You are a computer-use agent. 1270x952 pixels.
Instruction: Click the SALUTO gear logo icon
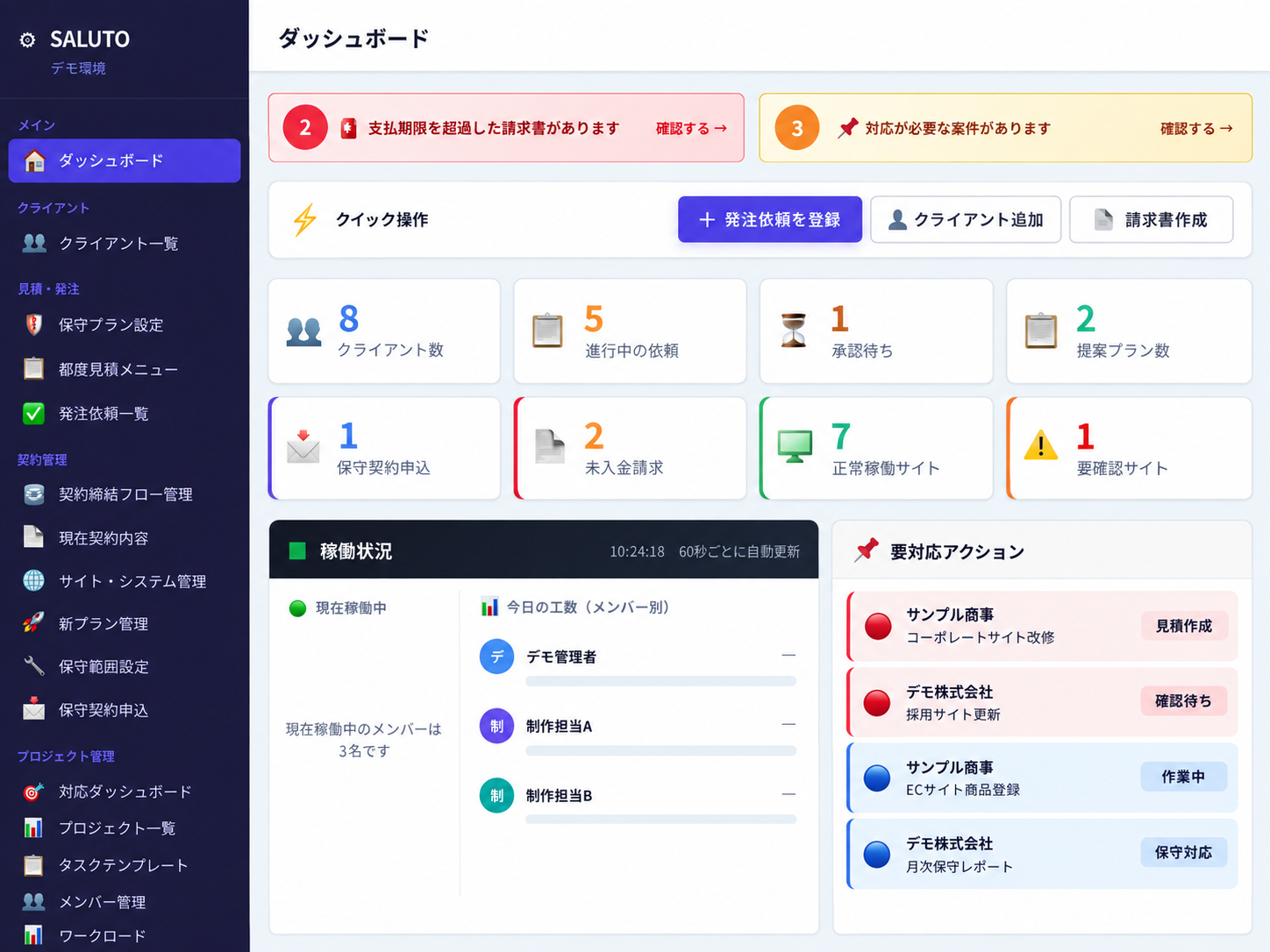(x=28, y=39)
